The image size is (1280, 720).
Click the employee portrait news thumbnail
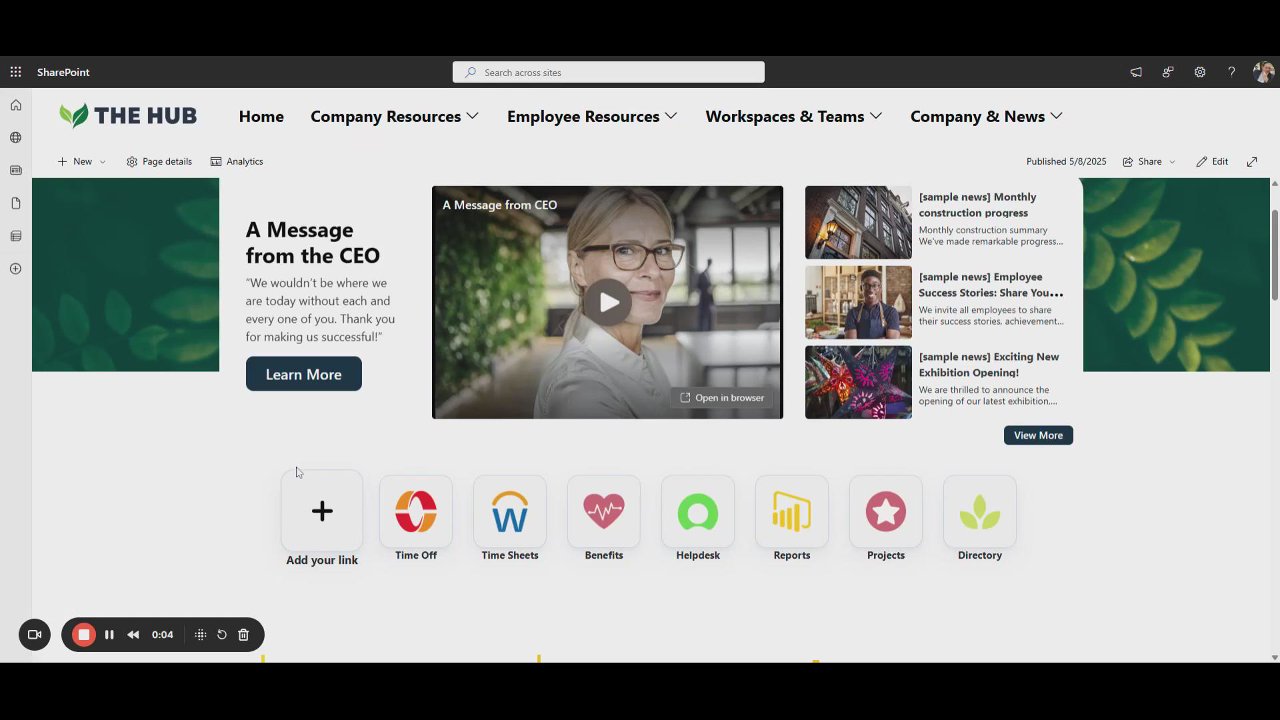(x=858, y=302)
